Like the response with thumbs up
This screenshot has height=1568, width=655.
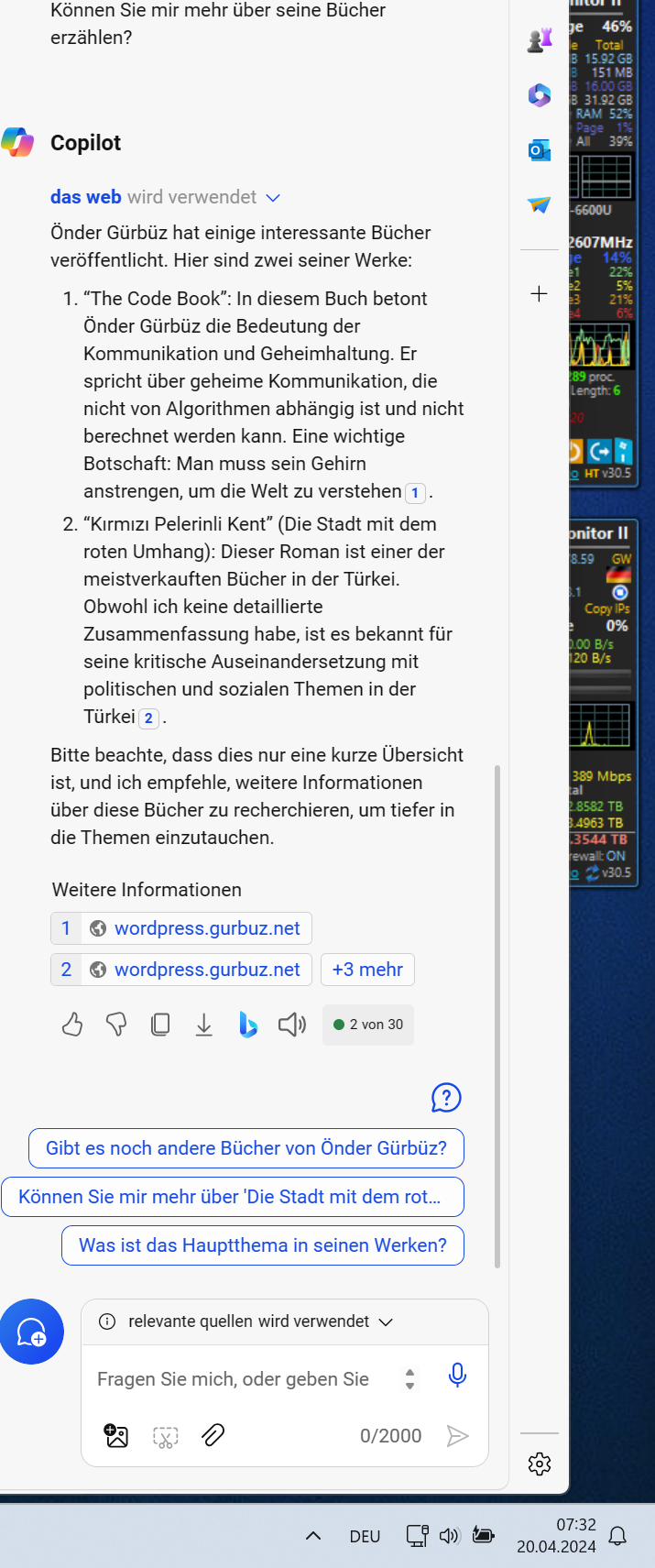pos(72,1025)
